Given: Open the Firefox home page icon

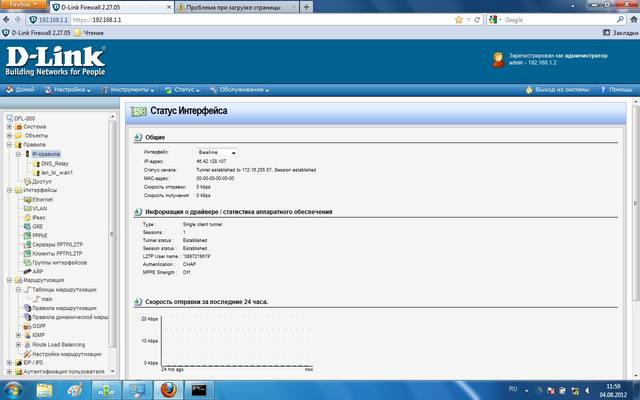Looking at the screenshot, I should click(634, 19).
